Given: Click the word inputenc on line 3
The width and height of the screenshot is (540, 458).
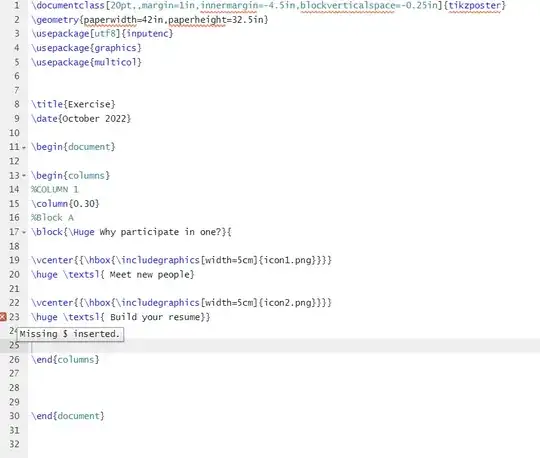Looking at the screenshot, I should [147, 34].
